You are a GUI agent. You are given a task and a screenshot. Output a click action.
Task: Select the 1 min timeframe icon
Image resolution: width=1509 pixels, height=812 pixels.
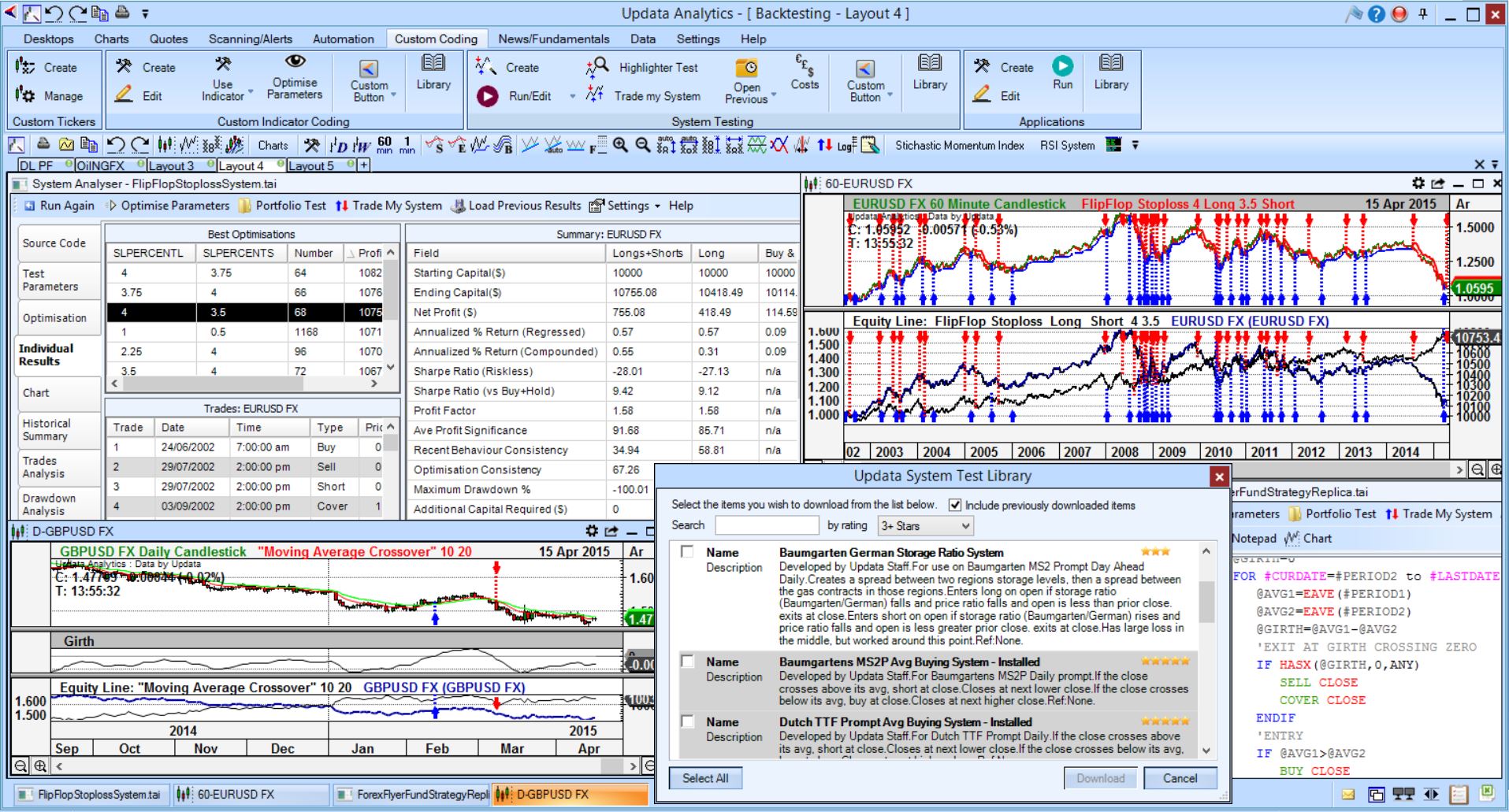(407, 145)
